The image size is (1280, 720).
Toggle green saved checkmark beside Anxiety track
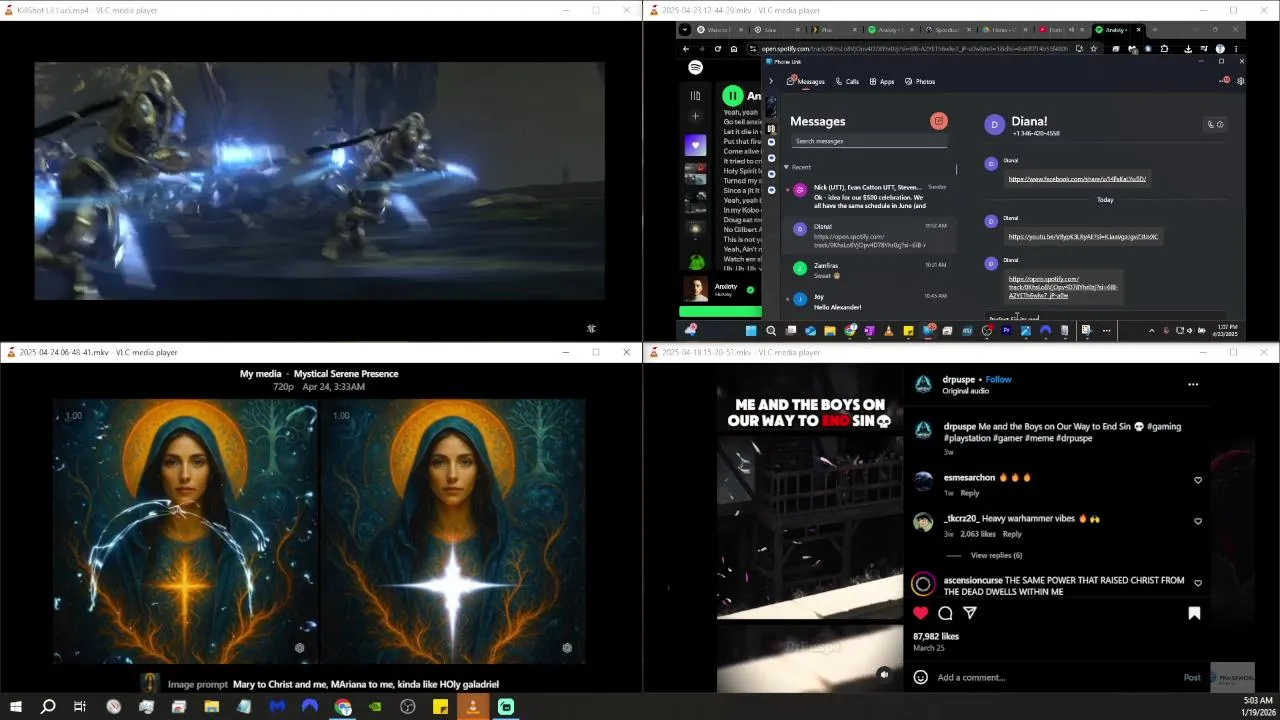pyautogui.click(x=750, y=290)
